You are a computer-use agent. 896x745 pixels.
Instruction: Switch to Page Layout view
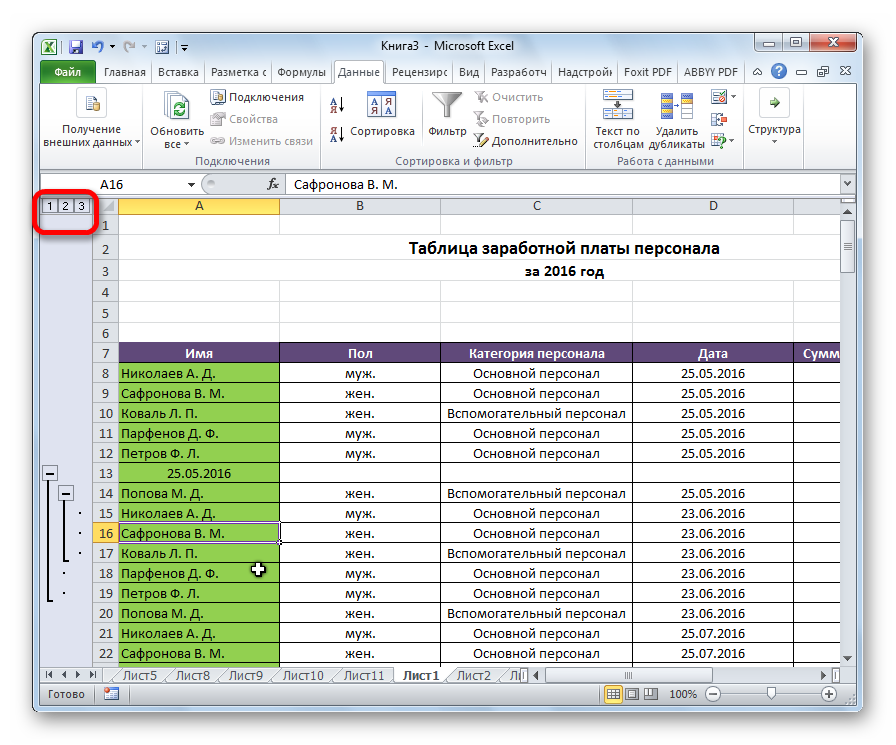630,694
